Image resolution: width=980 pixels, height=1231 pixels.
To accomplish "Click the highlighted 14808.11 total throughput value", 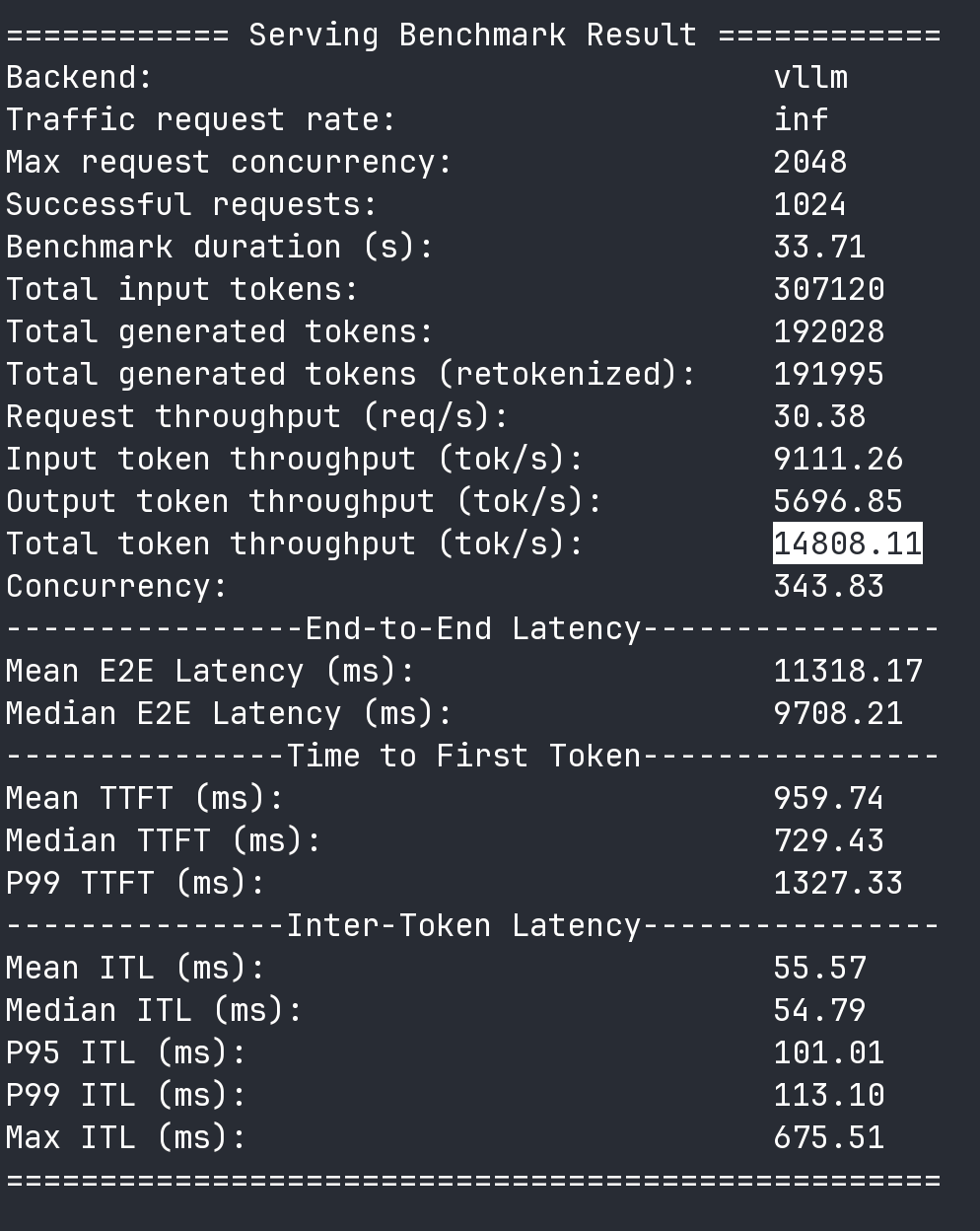I will [847, 543].
